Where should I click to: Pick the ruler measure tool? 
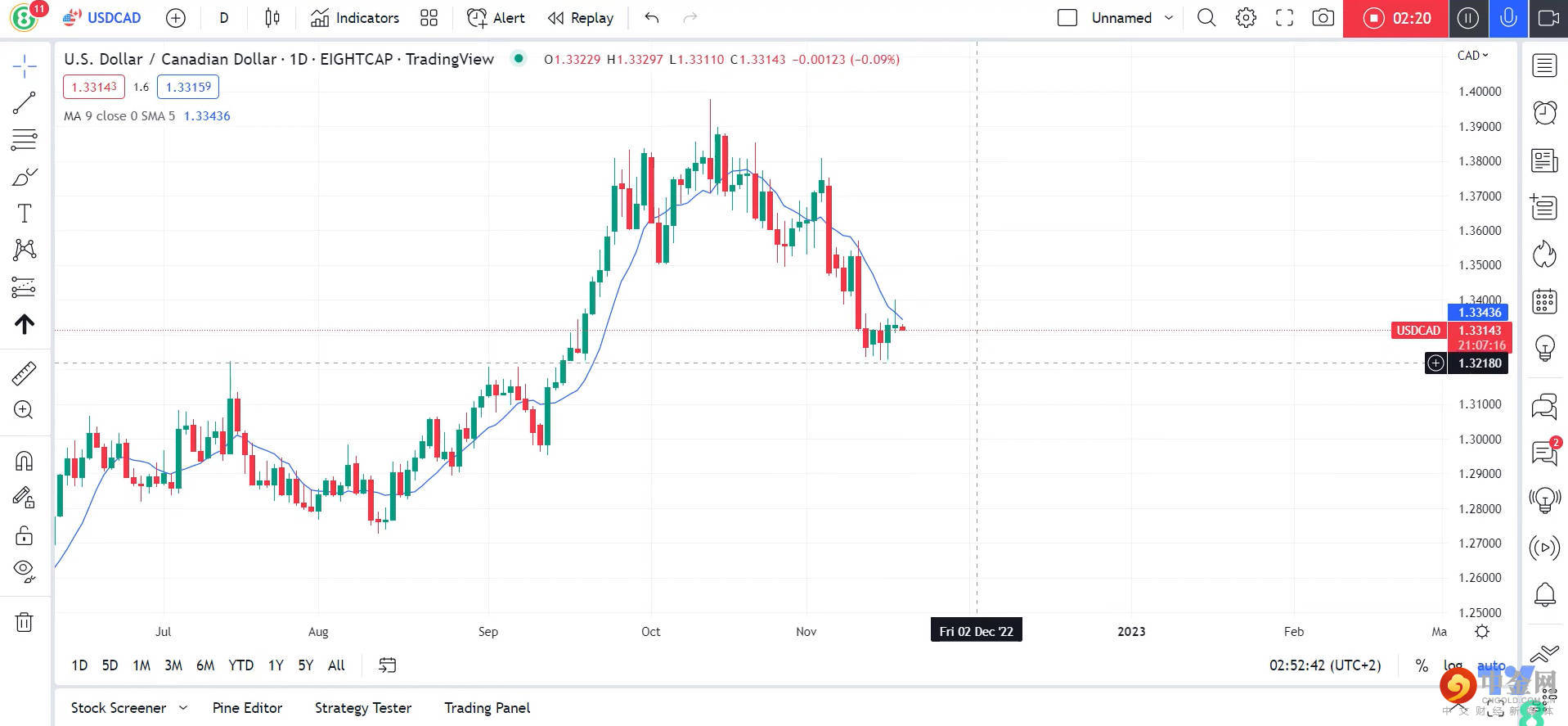tap(24, 373)
